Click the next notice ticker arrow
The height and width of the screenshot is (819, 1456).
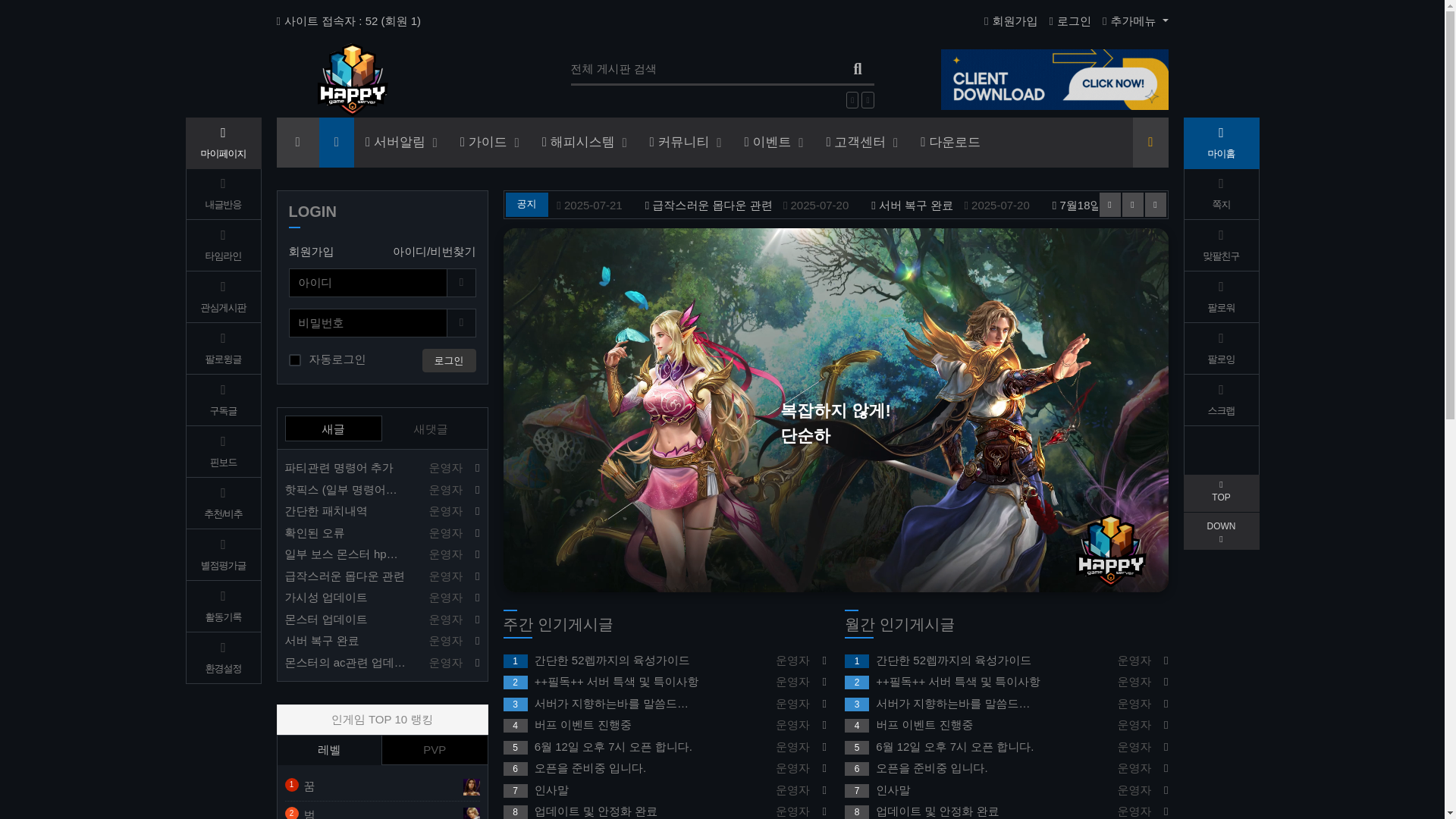1156,205
